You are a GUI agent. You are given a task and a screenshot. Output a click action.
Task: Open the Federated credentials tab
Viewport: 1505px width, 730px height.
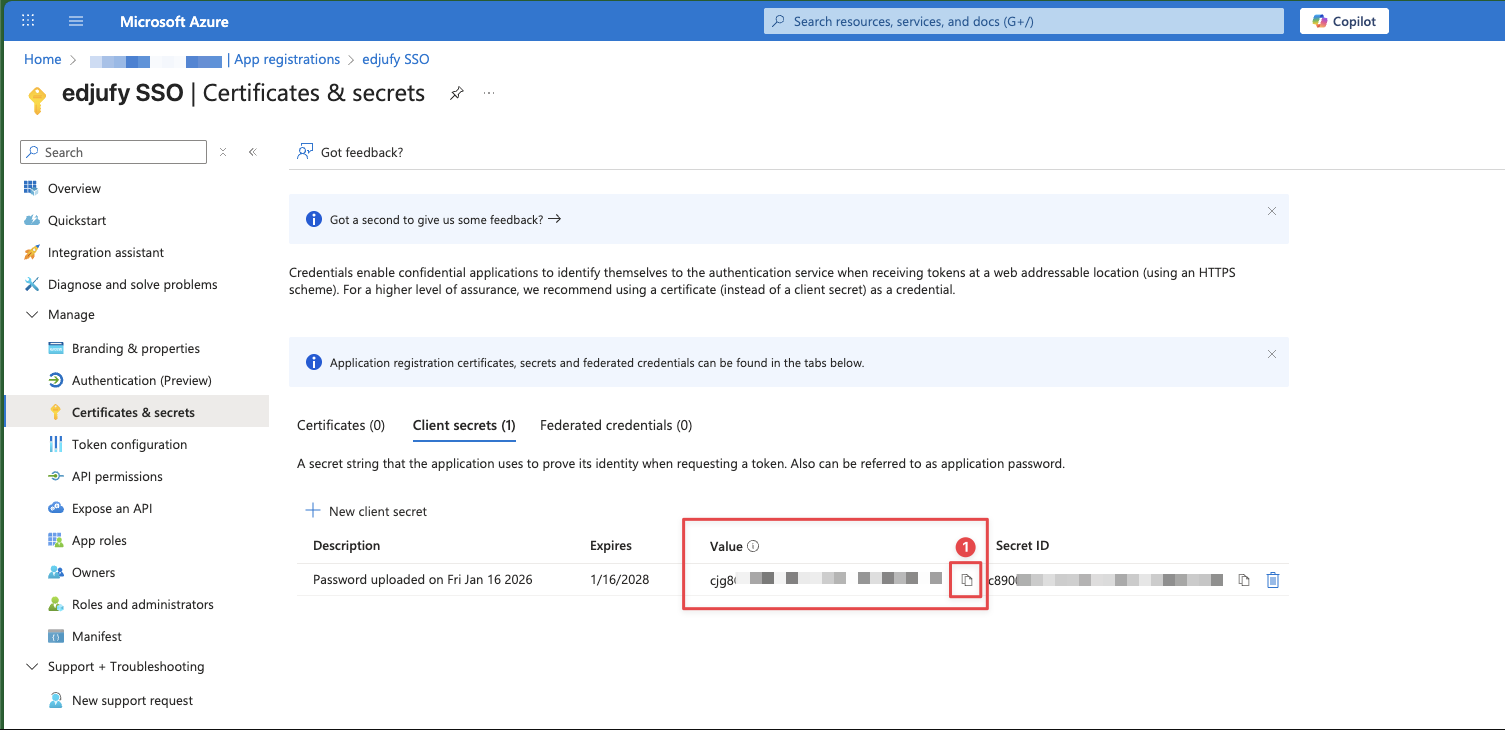pyautogui.click(x=615, y=424)
